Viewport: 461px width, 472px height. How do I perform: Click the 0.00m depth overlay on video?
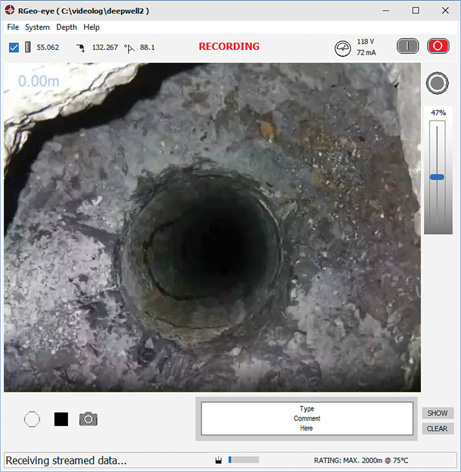pyautogui.click(x=39, y=81)
